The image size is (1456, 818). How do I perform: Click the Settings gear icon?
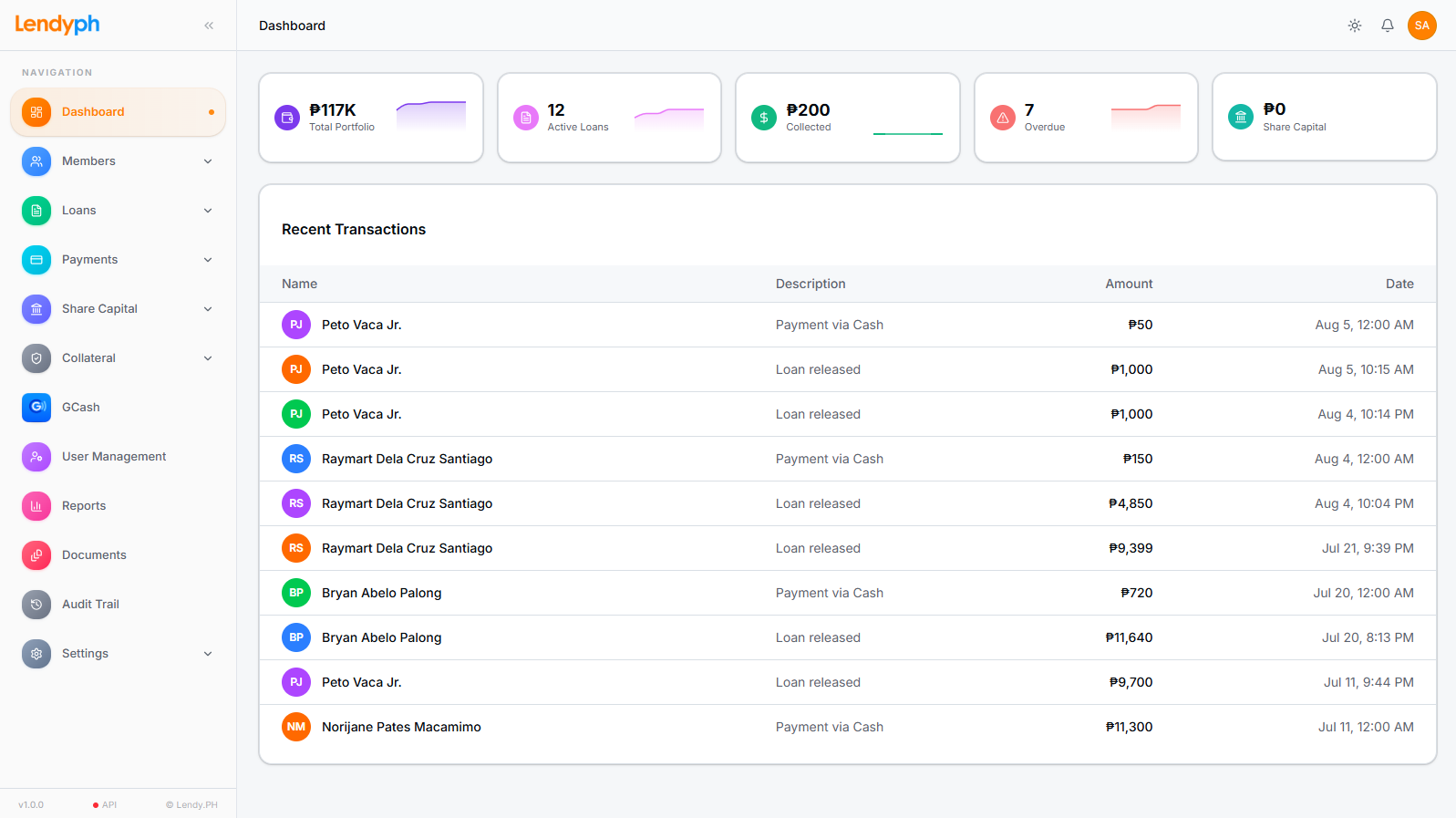[x=36, y=654]
